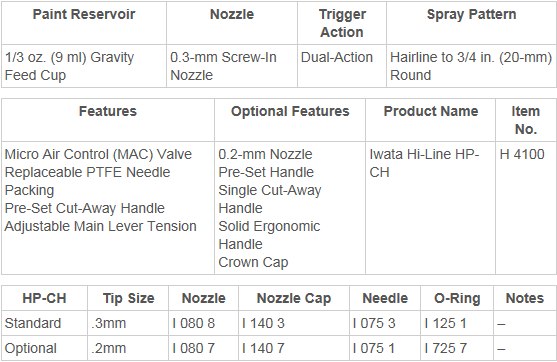Select the Iwata Hi-Line HP-CH product name
This screenshot has height=362, width=557.
pos(424,163)
